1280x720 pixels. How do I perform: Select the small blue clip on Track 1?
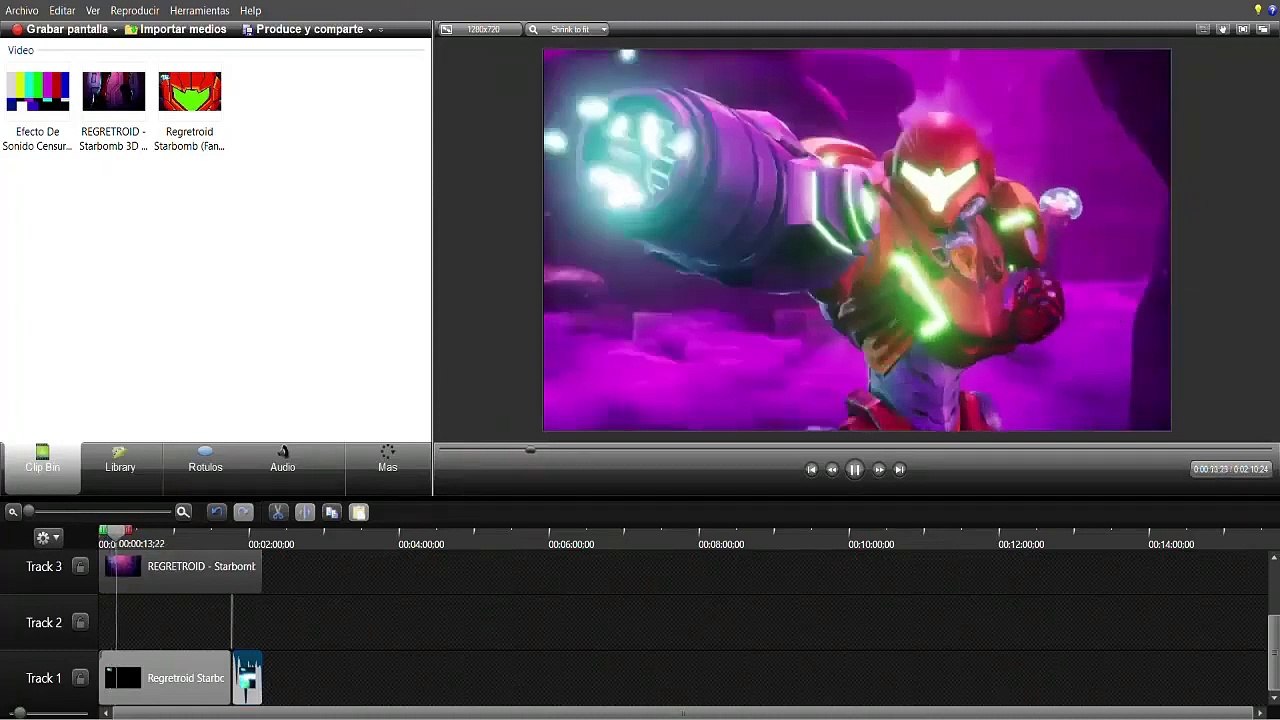click(248, 678)
